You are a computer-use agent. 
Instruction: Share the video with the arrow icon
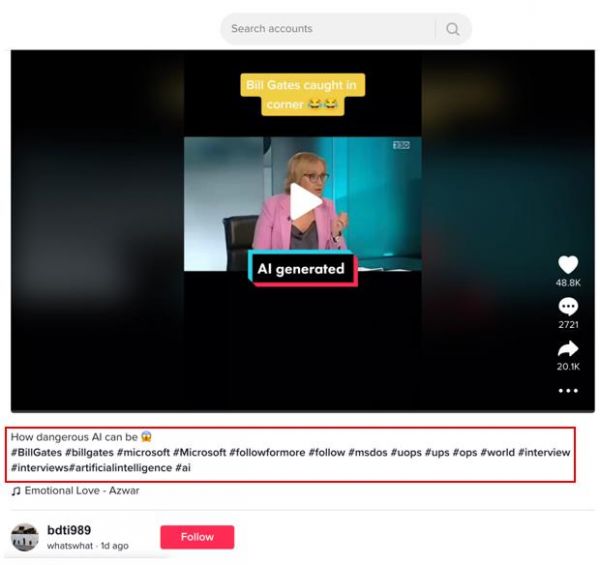568,349
